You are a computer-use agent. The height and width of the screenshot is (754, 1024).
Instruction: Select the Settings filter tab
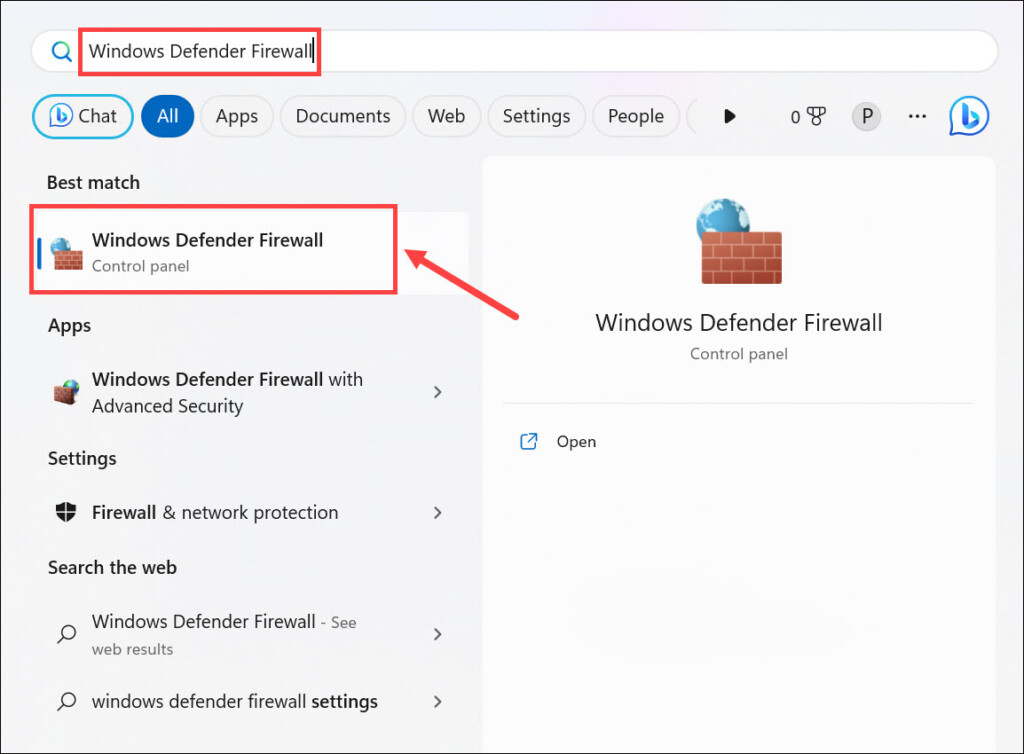tap(536, 116)
